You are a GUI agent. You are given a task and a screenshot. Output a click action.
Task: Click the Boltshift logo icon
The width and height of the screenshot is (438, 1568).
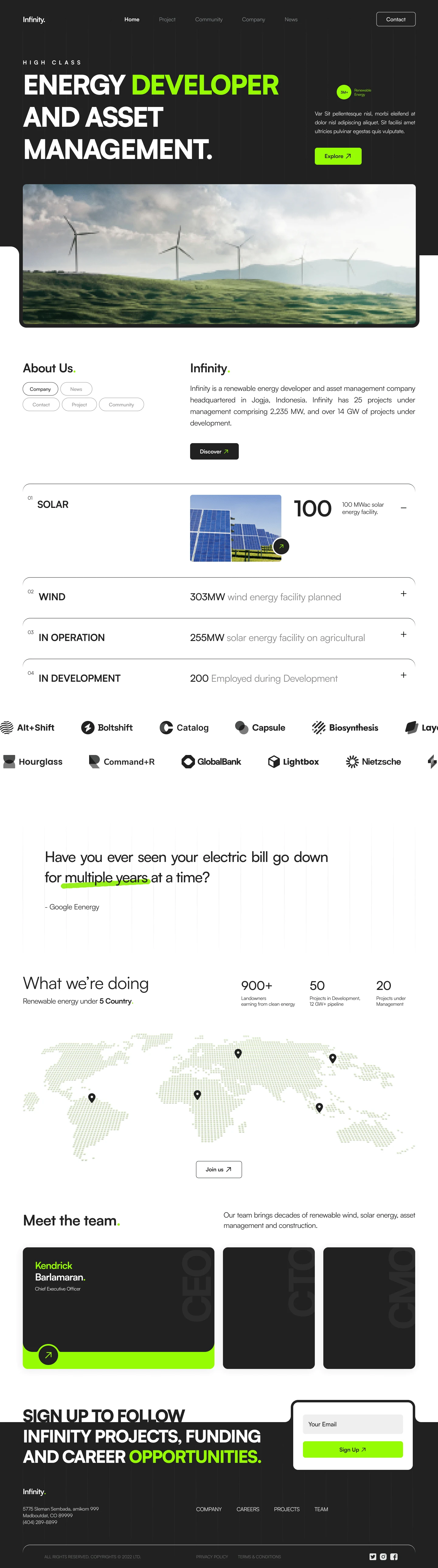coord(88,727)
